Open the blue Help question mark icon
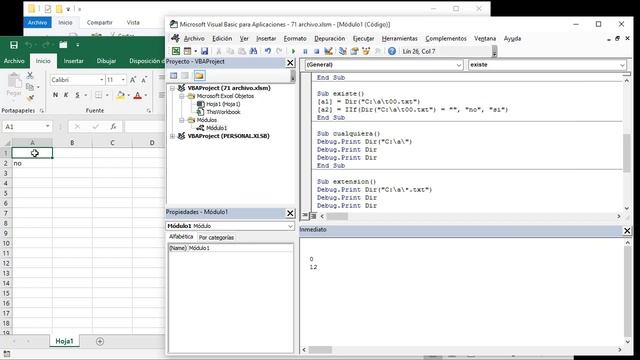 pyautogui.click(x=392, y=51)
